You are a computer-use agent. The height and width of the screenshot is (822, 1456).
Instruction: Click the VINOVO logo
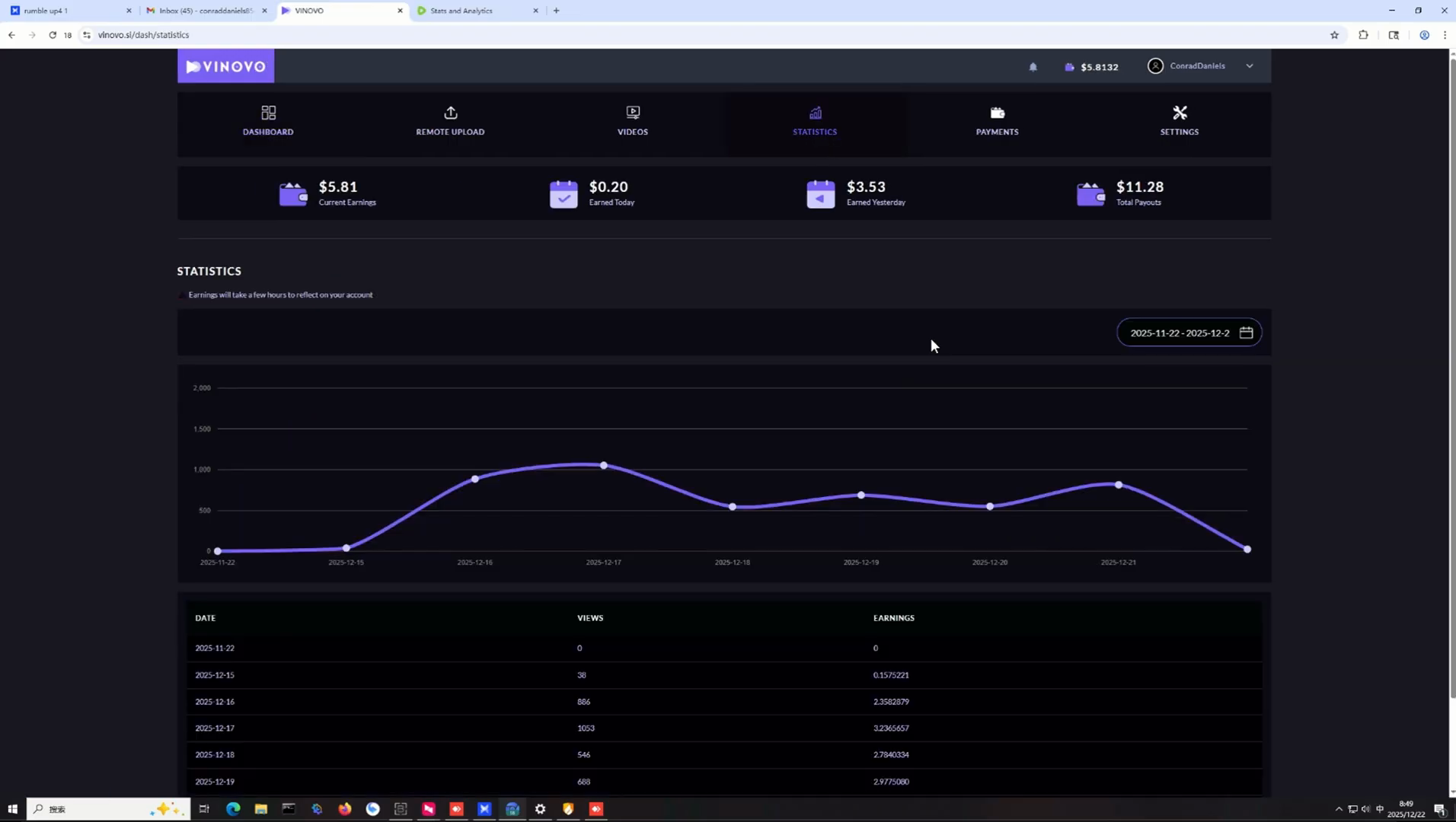226,66
